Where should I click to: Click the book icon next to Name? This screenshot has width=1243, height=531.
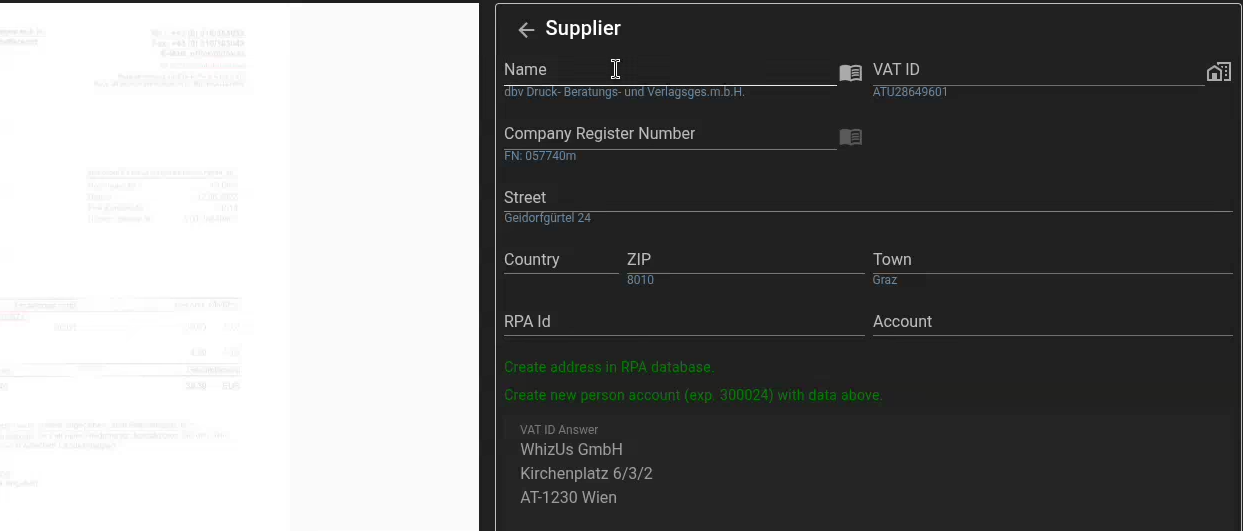[850, 73]
